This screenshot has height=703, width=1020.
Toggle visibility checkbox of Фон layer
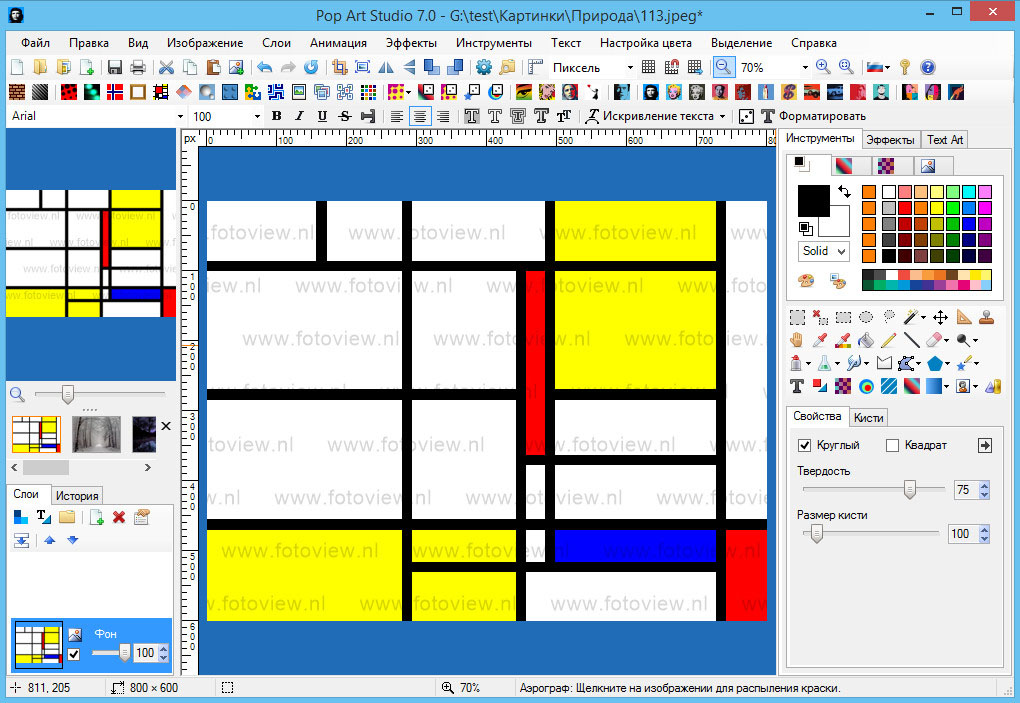pyautogui.click(x=74, y=654)
